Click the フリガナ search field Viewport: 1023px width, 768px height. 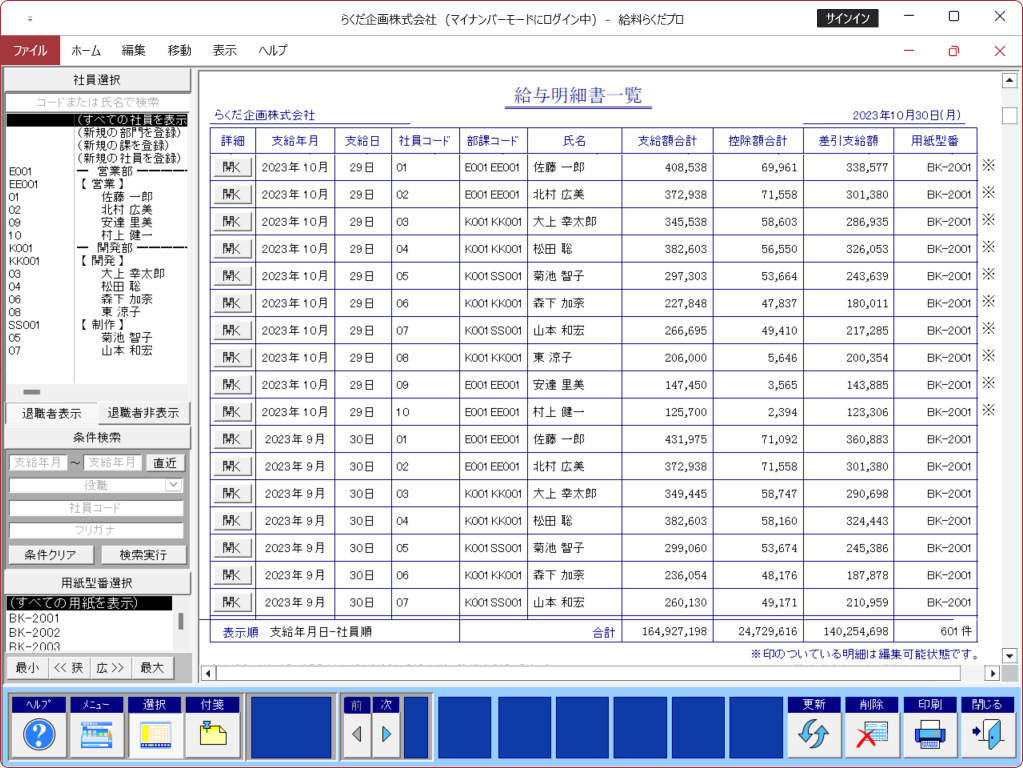96,530
